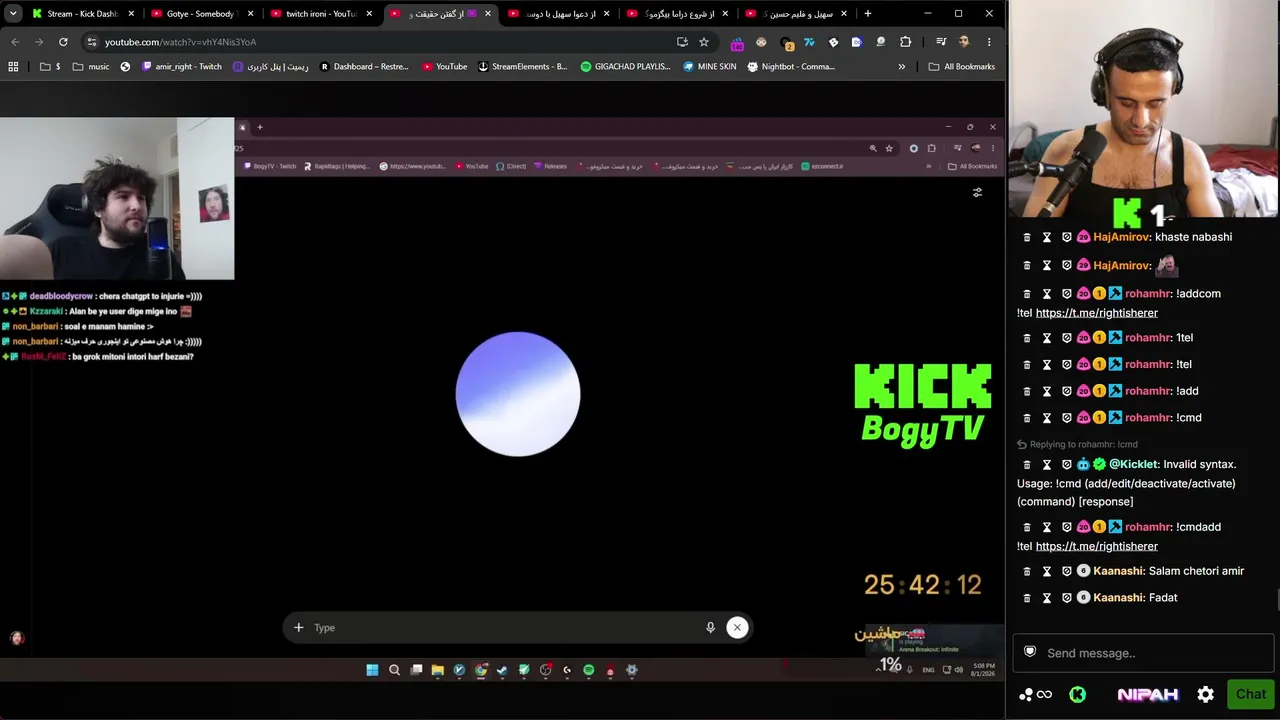Timeout Kaanashi for the 'Fadat' message
Screen dimensions: 1280x720
tap(1046, 598)
